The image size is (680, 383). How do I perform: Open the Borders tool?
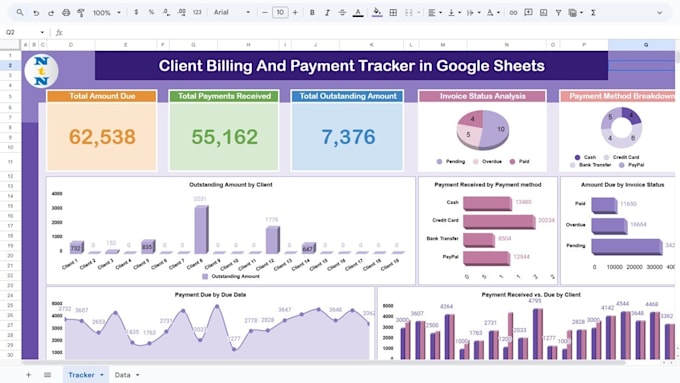[393, 13]
